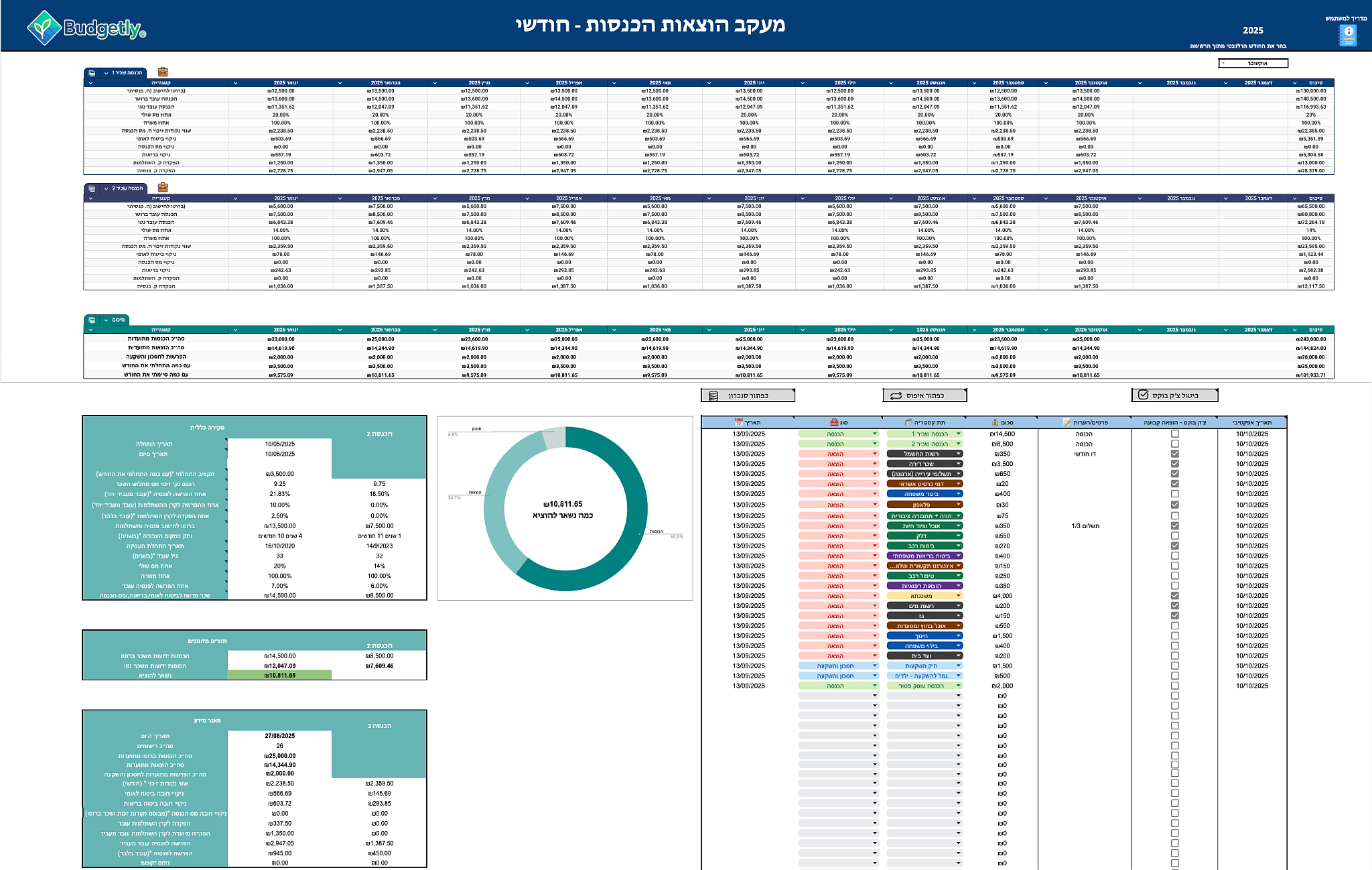Click the money bag icon in סכום header
Viewport: 1372px width, 870px height.
coord(995,422)
